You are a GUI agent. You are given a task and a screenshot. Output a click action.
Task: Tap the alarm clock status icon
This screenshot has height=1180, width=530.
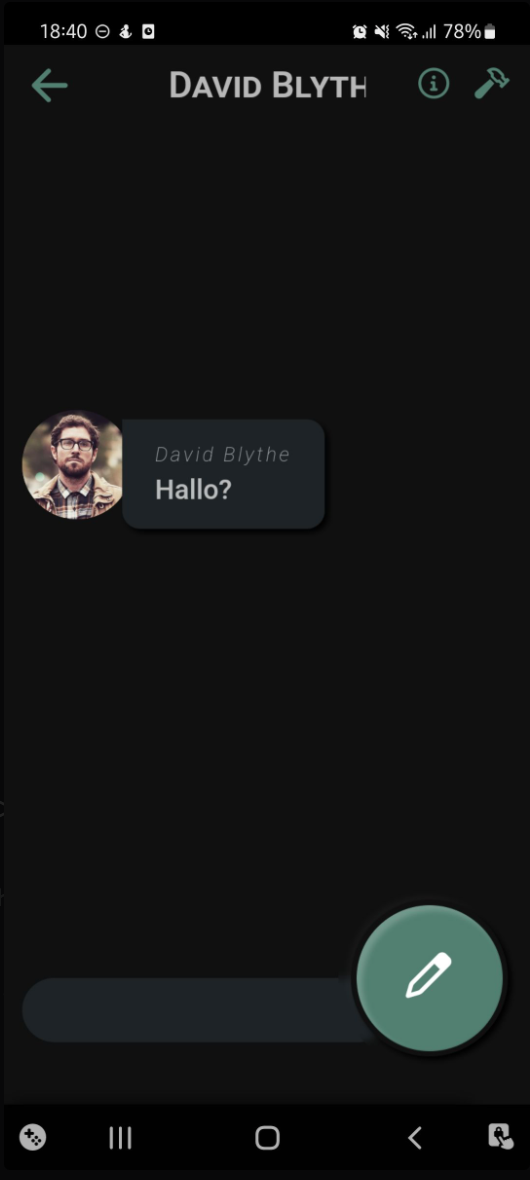(360, 32)
